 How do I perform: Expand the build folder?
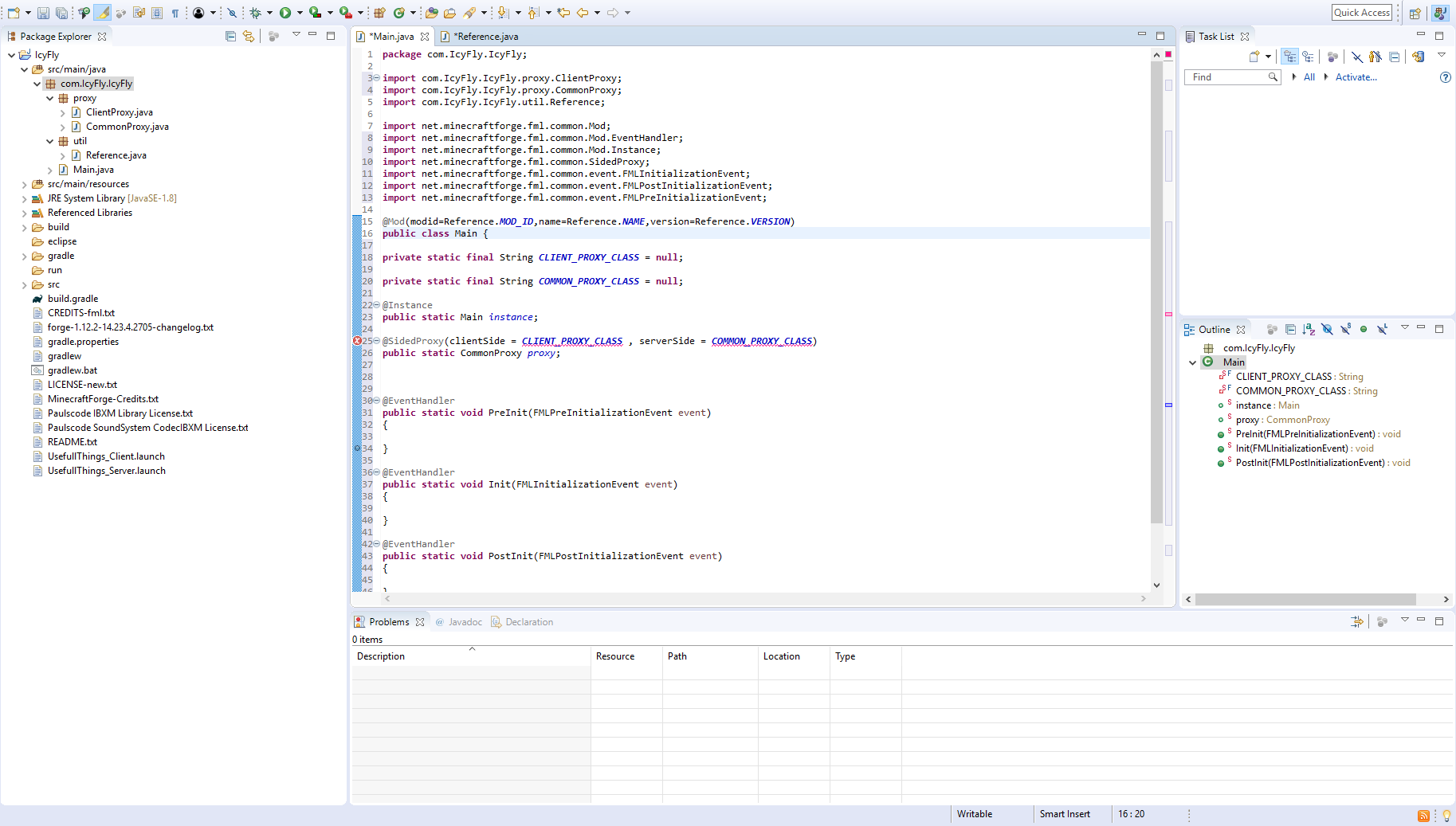(x=25, y=227)
